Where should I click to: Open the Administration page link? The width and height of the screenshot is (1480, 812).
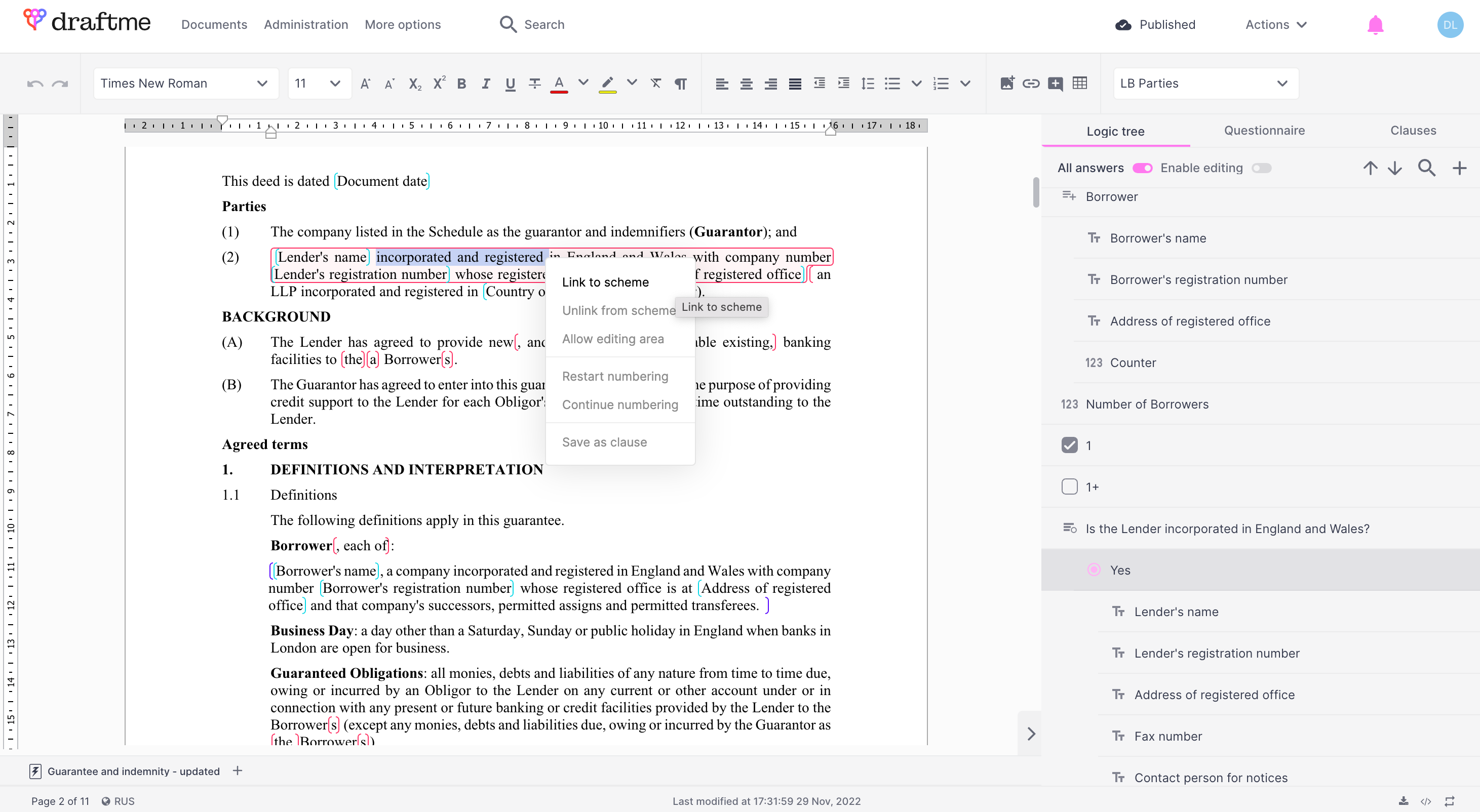click(305, 25)
